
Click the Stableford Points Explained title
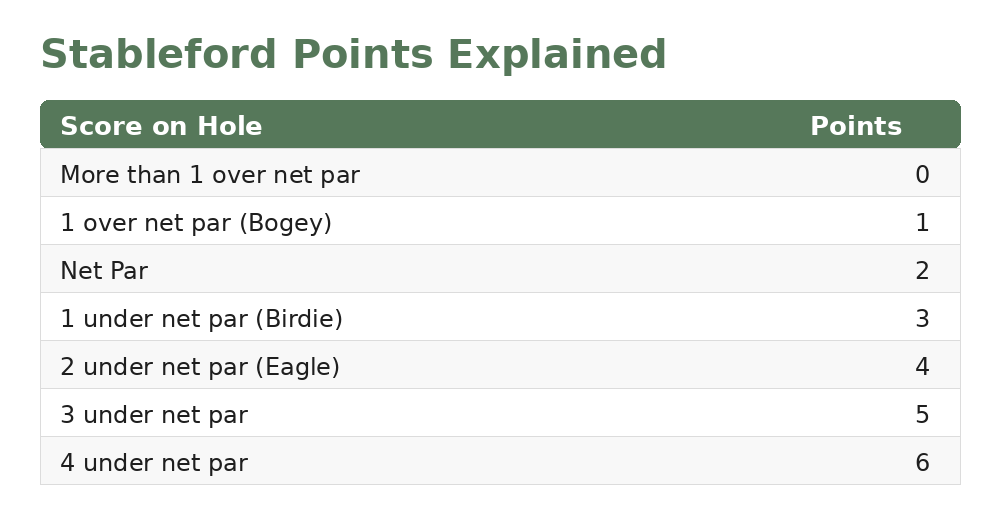point(353,54)
